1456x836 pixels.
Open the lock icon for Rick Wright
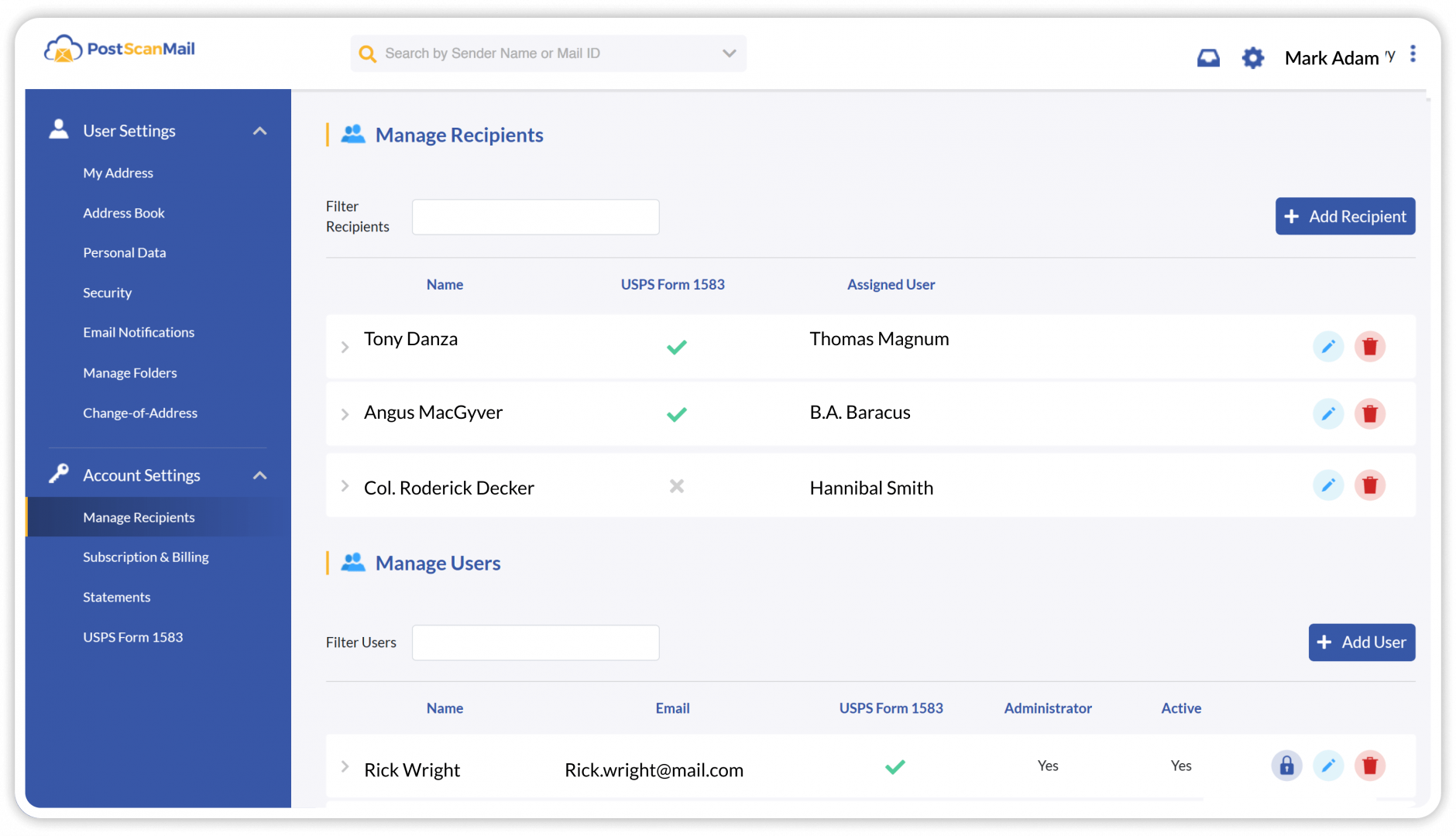(1286, 766)
